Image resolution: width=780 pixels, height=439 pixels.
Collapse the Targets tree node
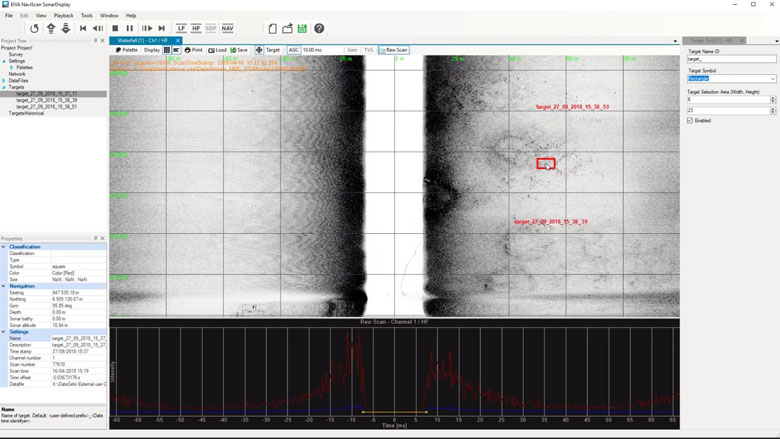(x=4, y=87)
